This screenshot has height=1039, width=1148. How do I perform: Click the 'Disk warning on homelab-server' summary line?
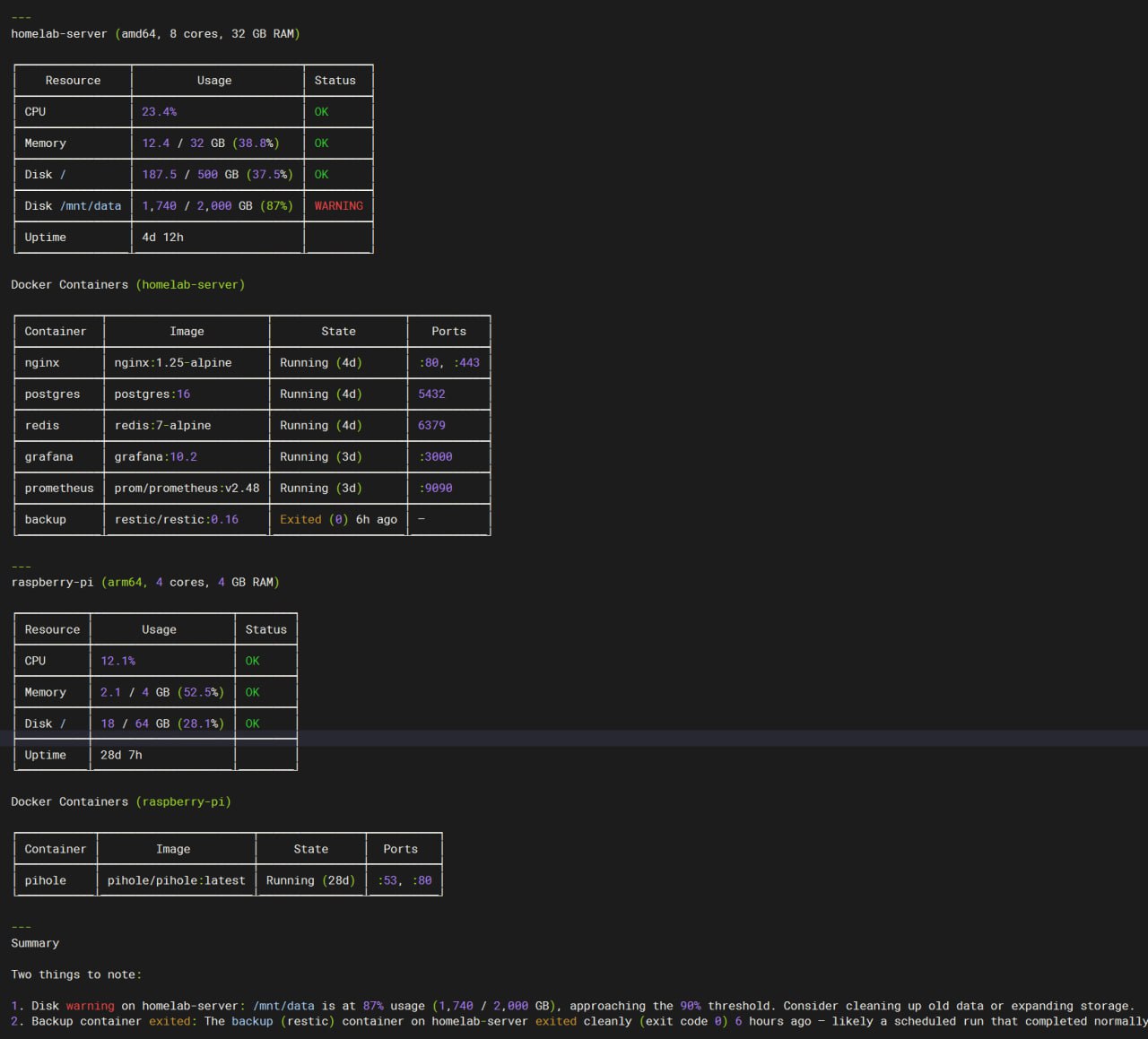573,1007
